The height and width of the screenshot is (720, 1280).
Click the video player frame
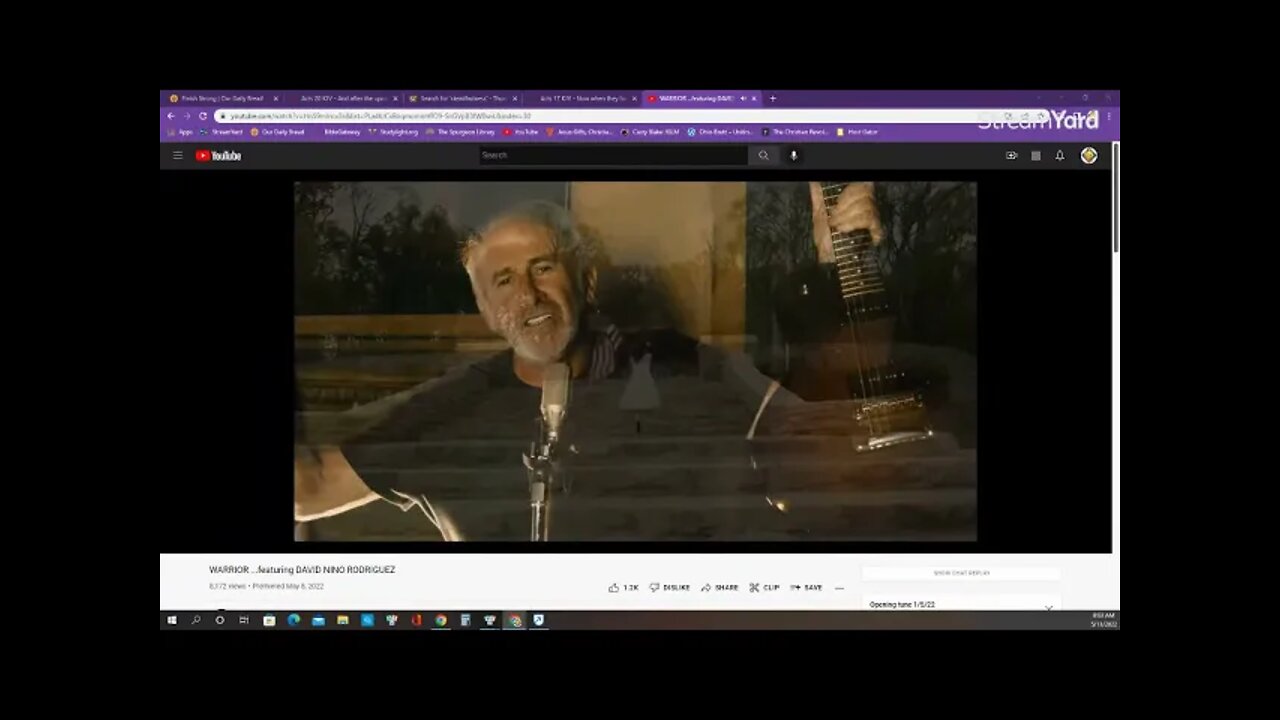point(635,361)
